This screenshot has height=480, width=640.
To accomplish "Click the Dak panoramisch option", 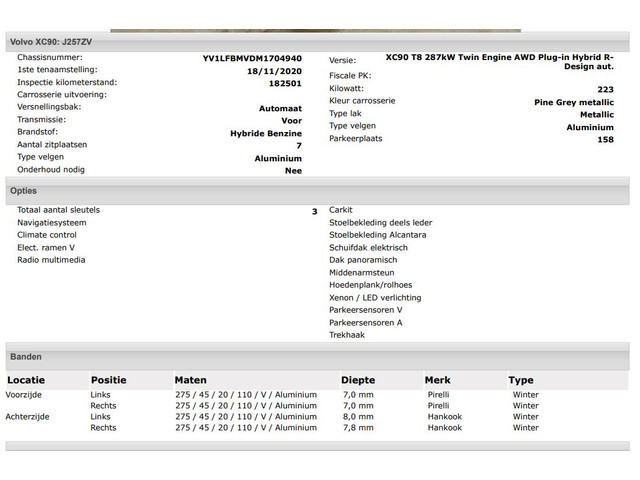I will (x=363, y=260).
